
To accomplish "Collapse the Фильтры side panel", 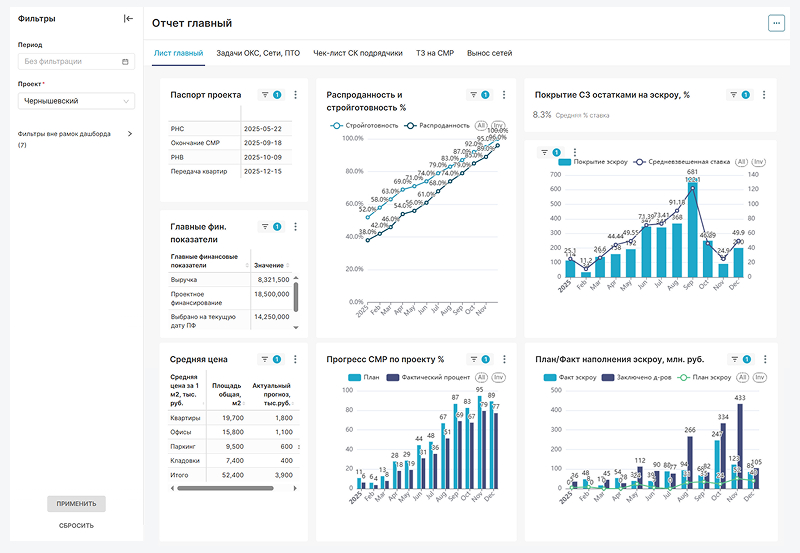I will 128,19.
